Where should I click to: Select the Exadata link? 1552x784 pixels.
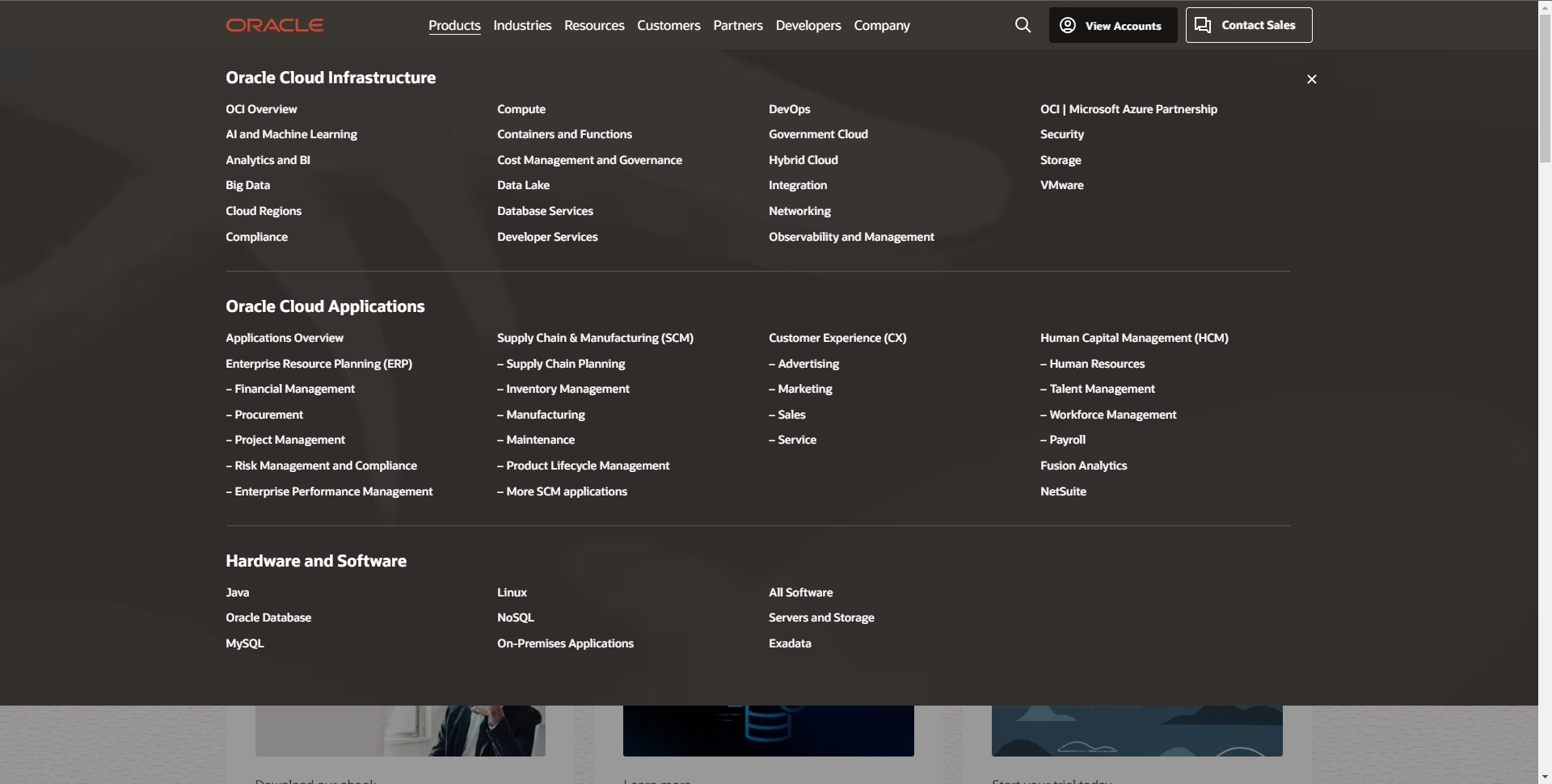pyautogui.click(x=790, y=643)
